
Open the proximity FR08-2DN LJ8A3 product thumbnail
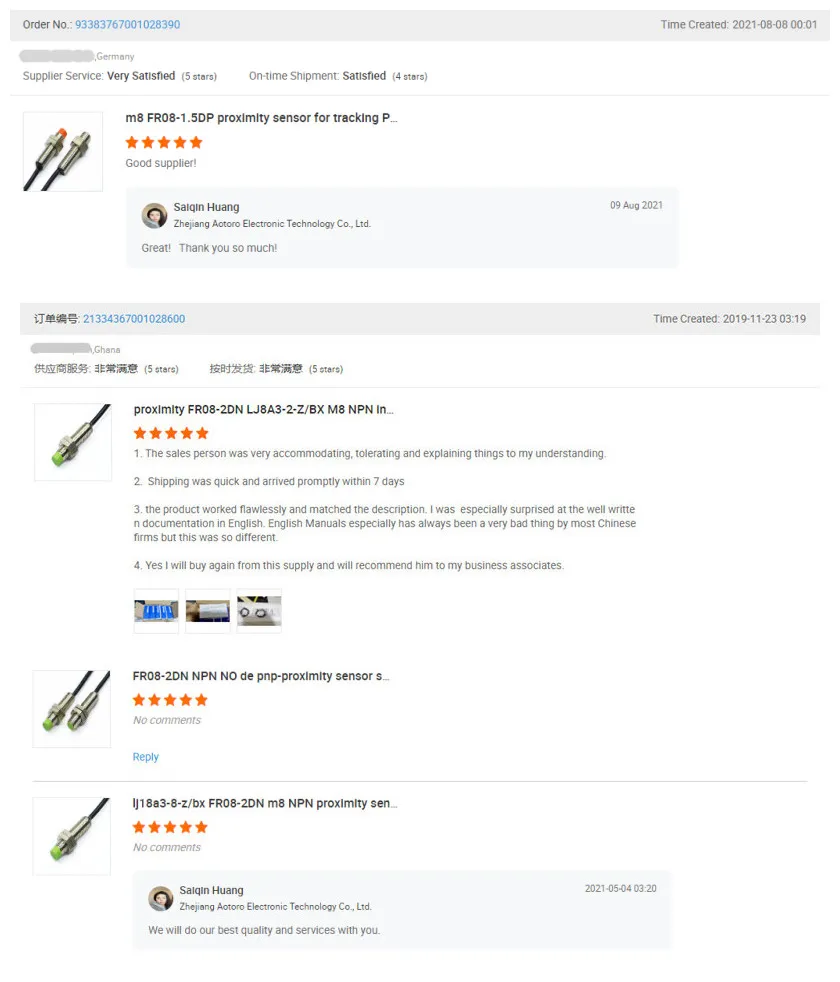(73, 442)
